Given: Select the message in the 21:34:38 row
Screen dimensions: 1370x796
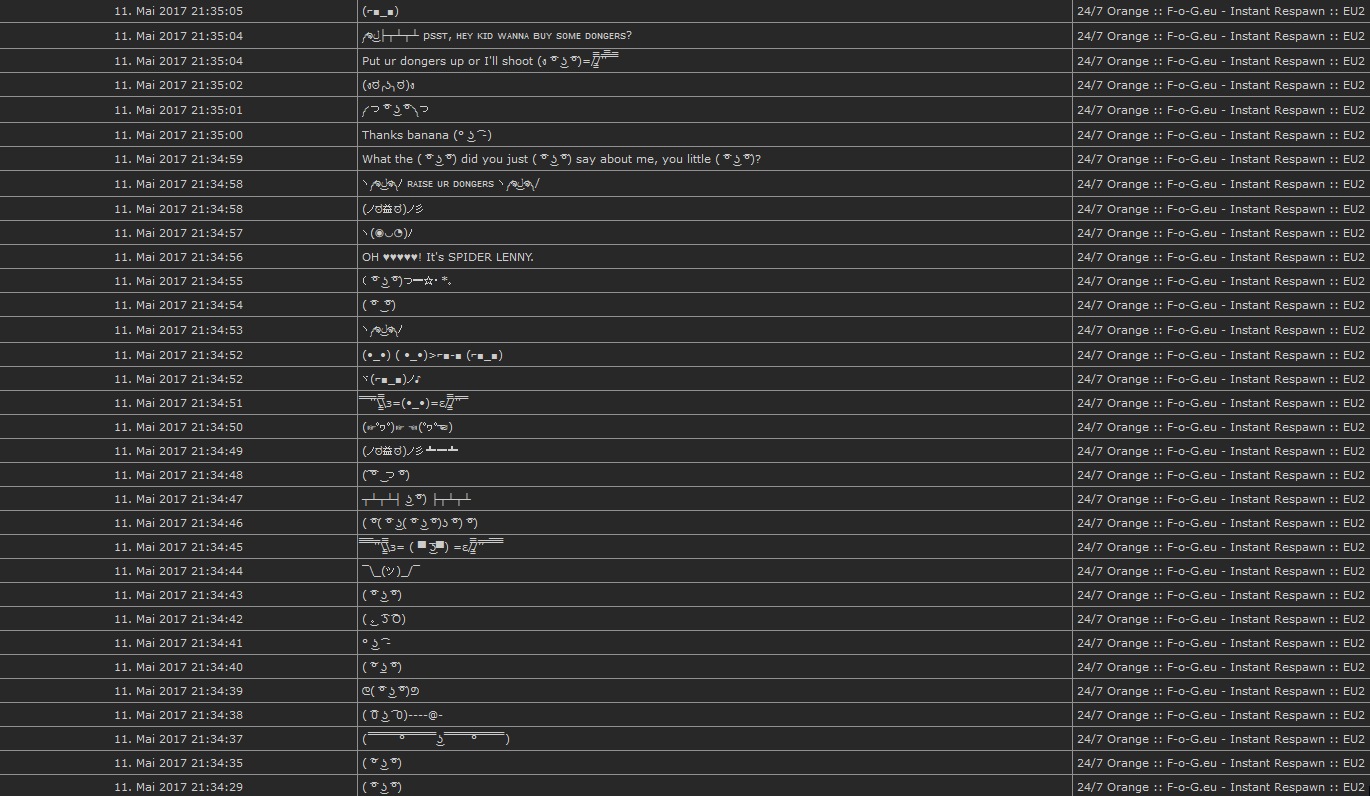Looking at the screenshot, I should coord(402,715).
